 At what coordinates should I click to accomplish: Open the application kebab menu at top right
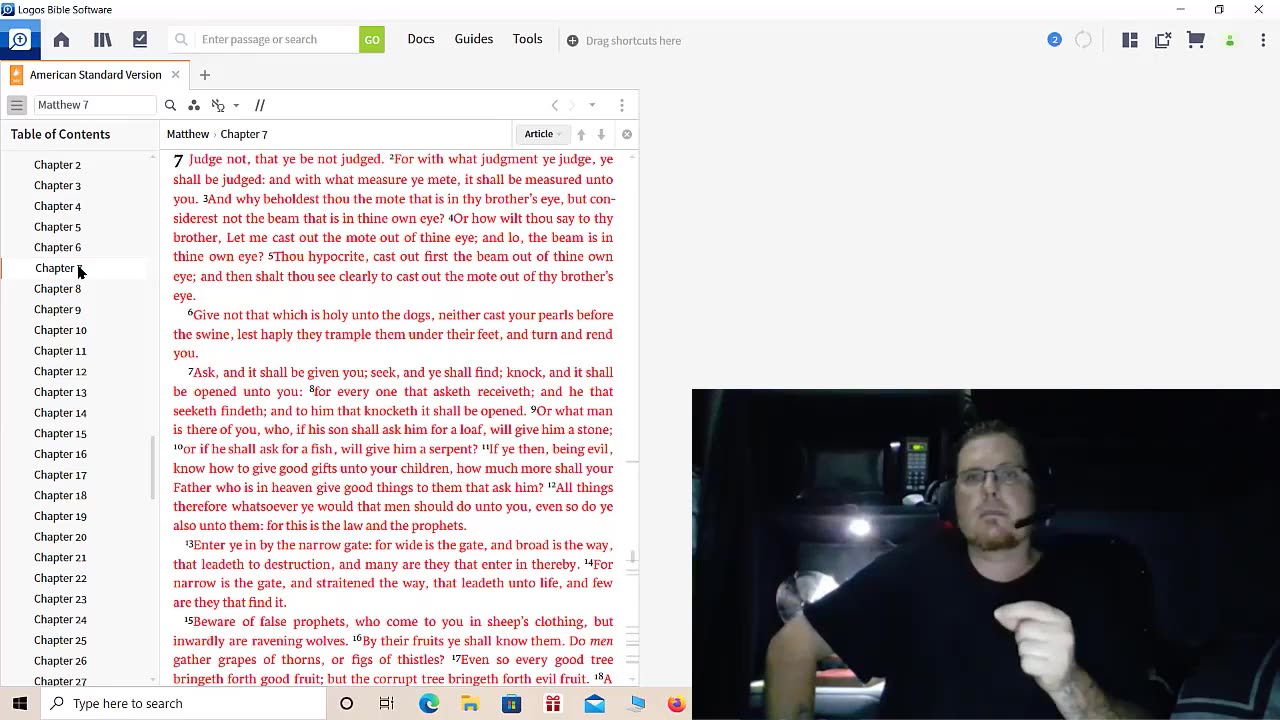(1263, 40)
